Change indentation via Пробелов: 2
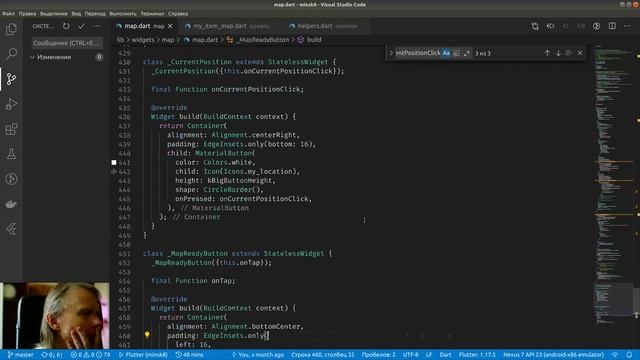Viewport: 640px width, 360px height. [379, 355]
